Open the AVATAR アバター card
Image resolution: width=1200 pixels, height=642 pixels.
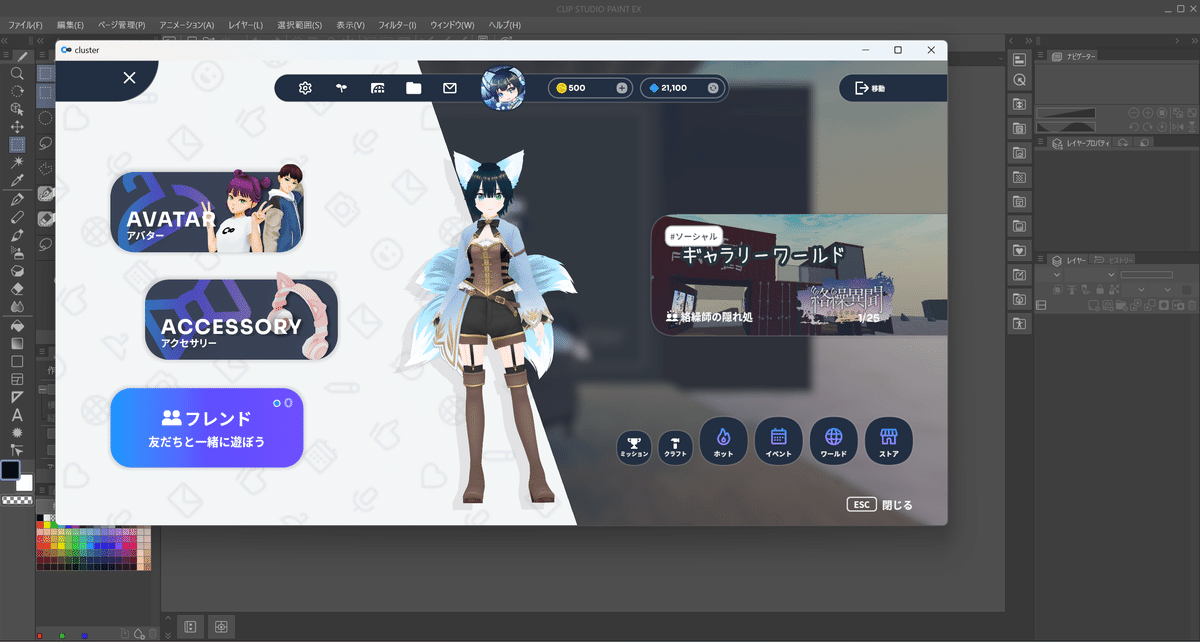pos(207,211)
